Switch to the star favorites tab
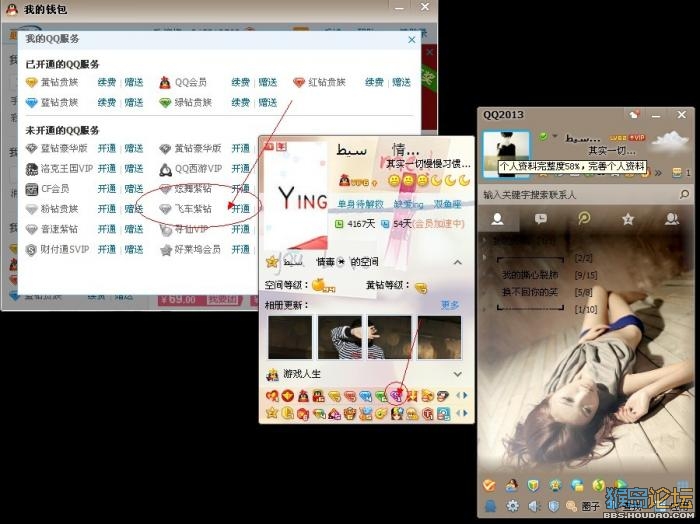The width and height of the screenshot is (700, 524). click(x=628, y=219)
